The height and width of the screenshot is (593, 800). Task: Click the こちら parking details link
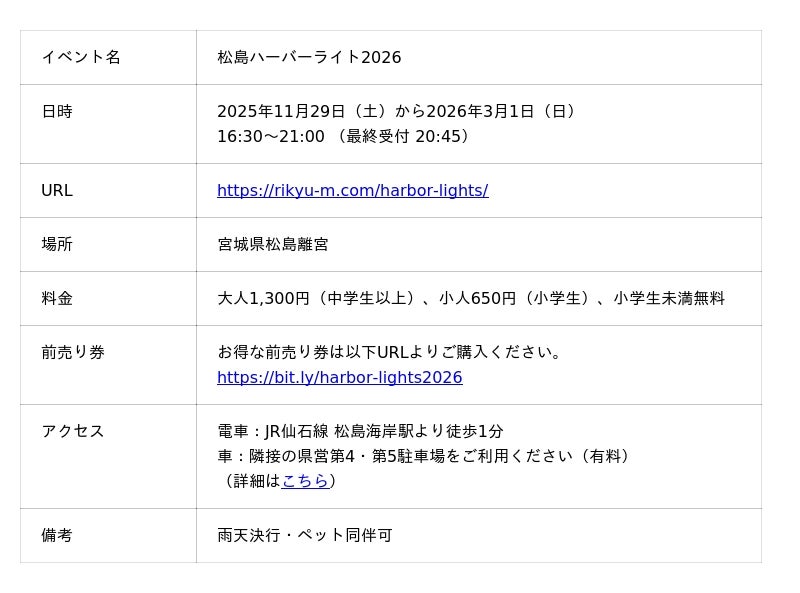[x=305, y=480]
